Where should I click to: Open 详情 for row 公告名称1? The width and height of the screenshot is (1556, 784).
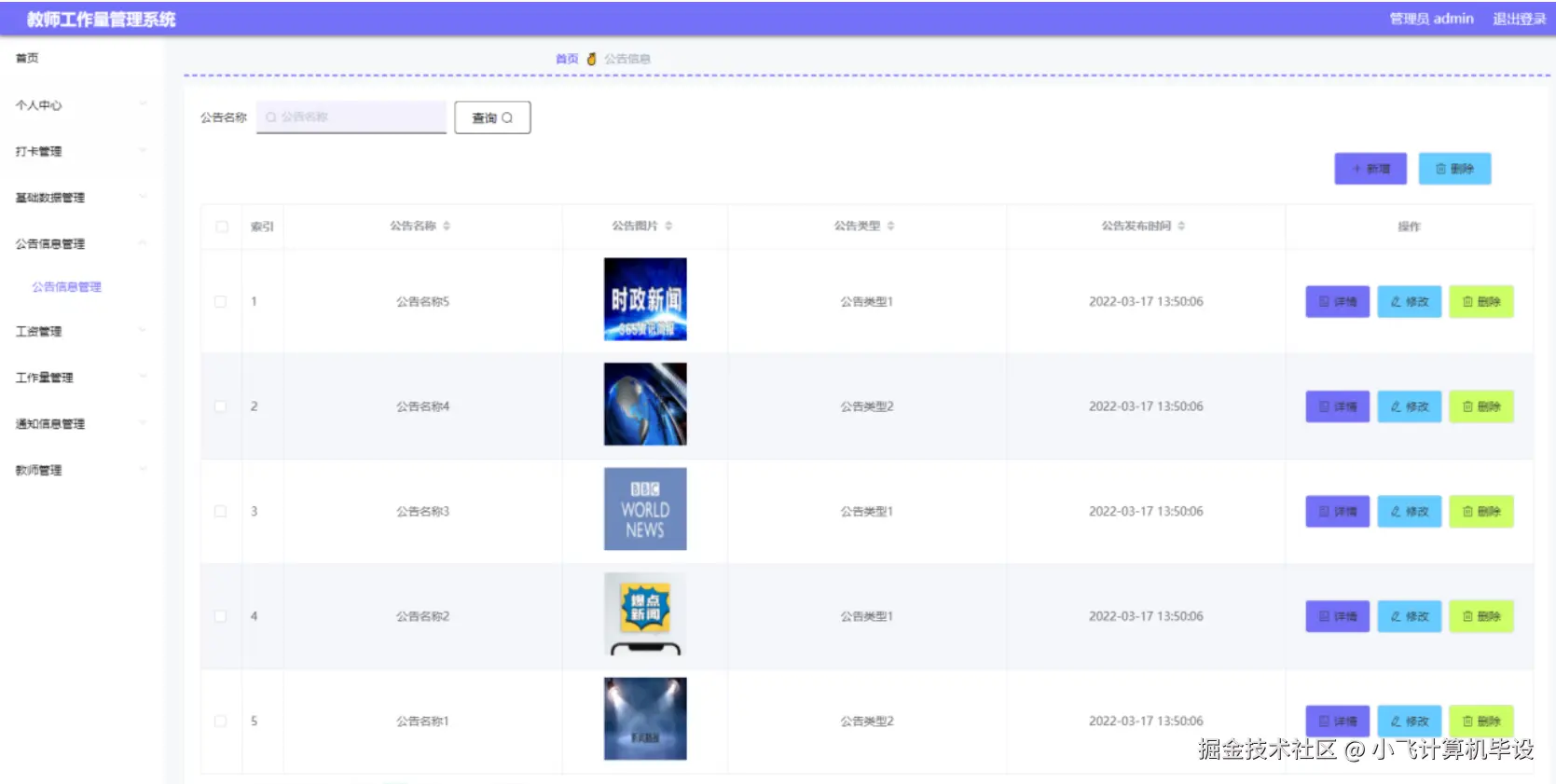tap(1337, 721)
